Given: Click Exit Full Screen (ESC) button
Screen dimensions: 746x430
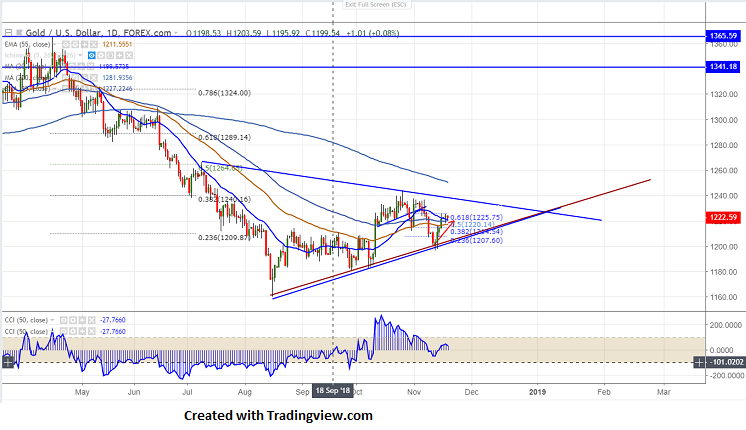Looking at the screenshot, I should (x=375, y=4).
